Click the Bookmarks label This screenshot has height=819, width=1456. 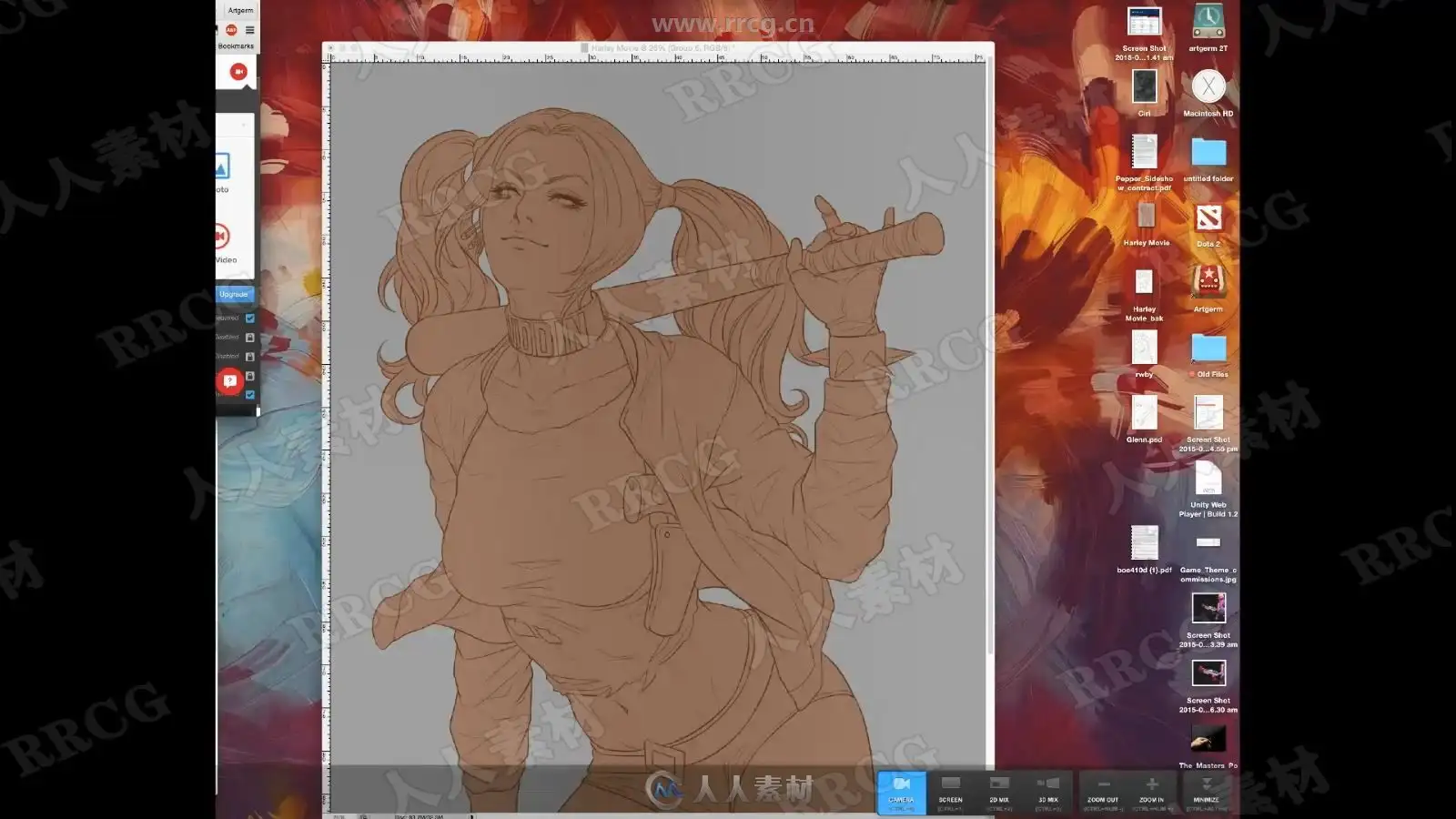click(x=236, y=46)
